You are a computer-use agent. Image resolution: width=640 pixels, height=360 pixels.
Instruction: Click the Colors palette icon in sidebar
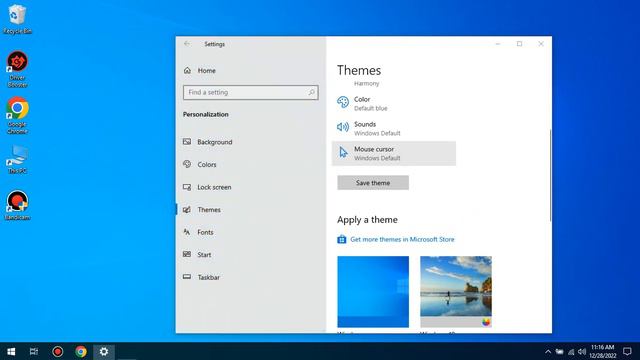(x=187, y=164)
